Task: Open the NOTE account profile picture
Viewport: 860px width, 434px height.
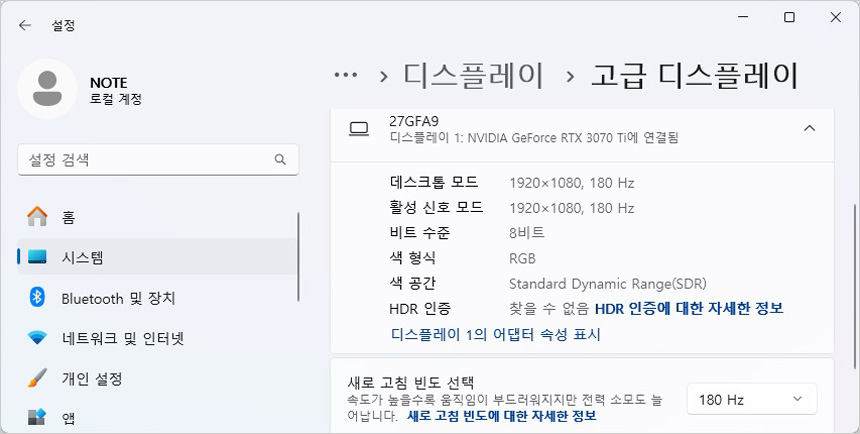Action: click(x=47, y=89)
